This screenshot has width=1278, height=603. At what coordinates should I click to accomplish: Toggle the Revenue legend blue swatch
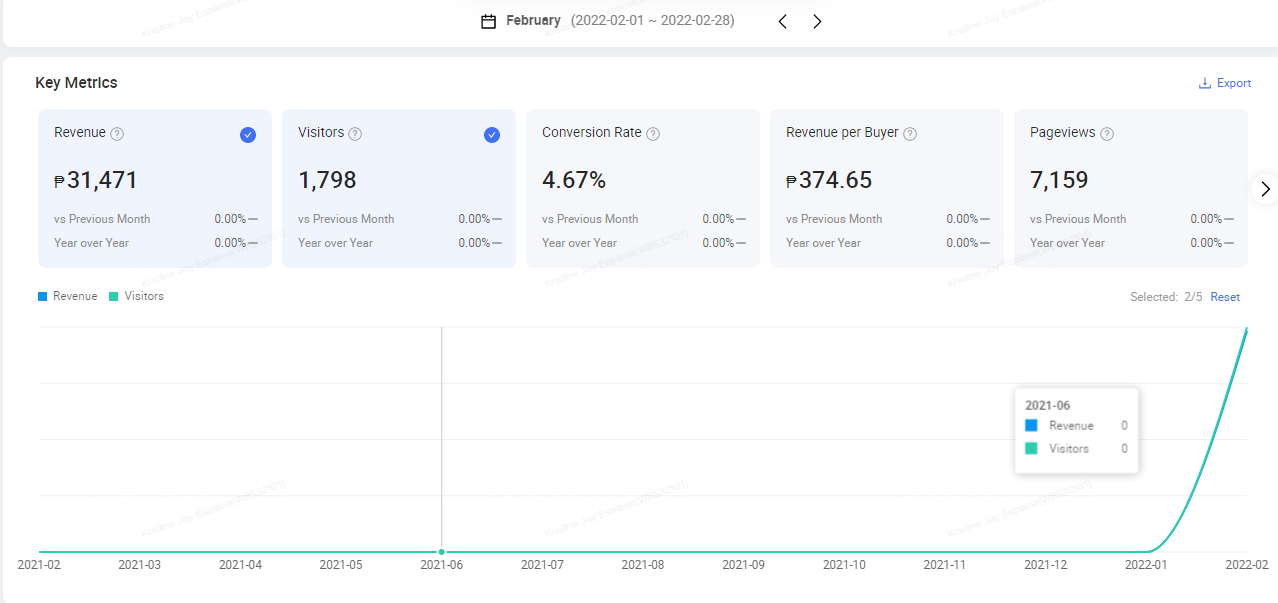pos(43,296)
